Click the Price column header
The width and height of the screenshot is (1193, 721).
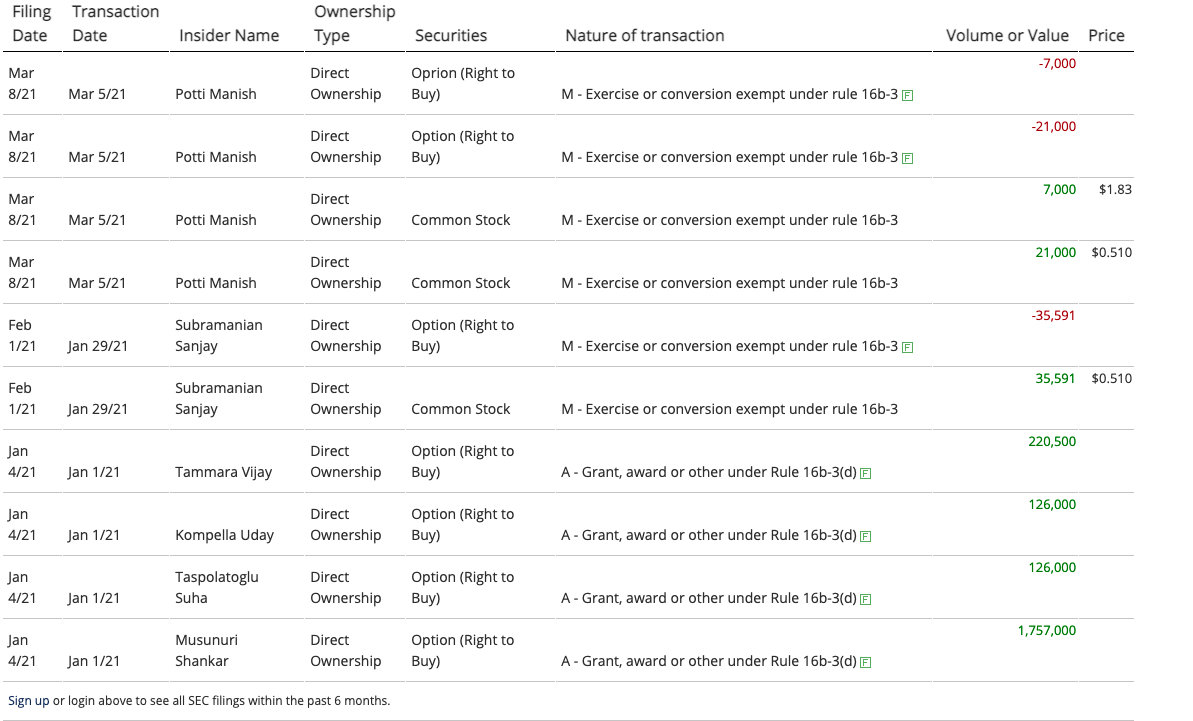tap(1106, 36)
